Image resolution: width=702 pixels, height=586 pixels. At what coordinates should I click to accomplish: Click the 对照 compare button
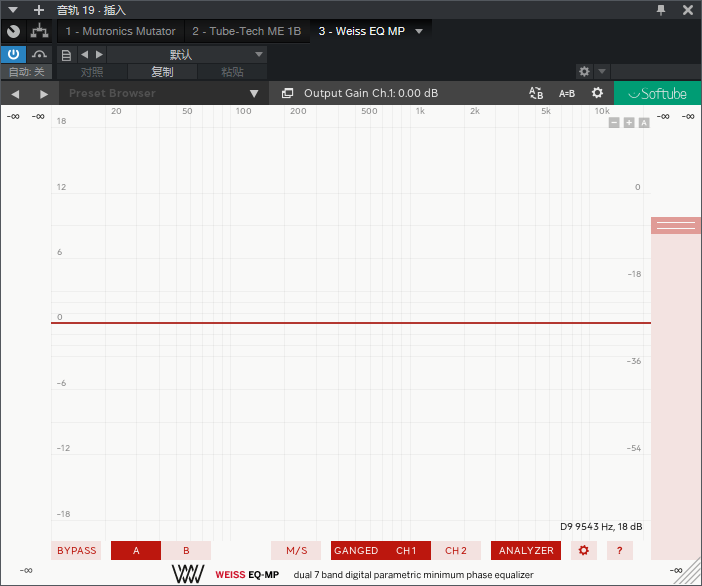coord(92,72)
